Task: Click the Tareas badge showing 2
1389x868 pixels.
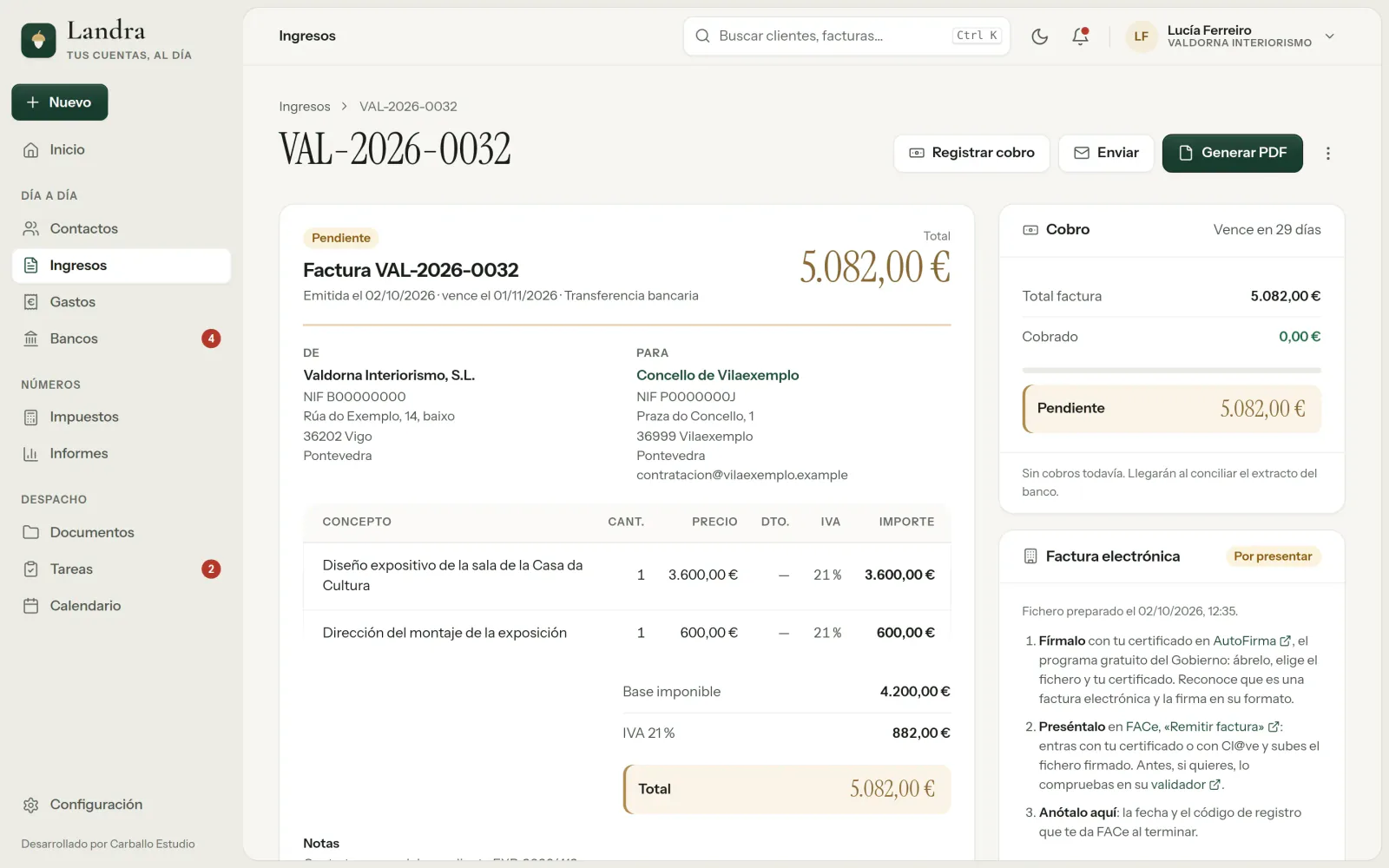Action: [x=211, y=569]
